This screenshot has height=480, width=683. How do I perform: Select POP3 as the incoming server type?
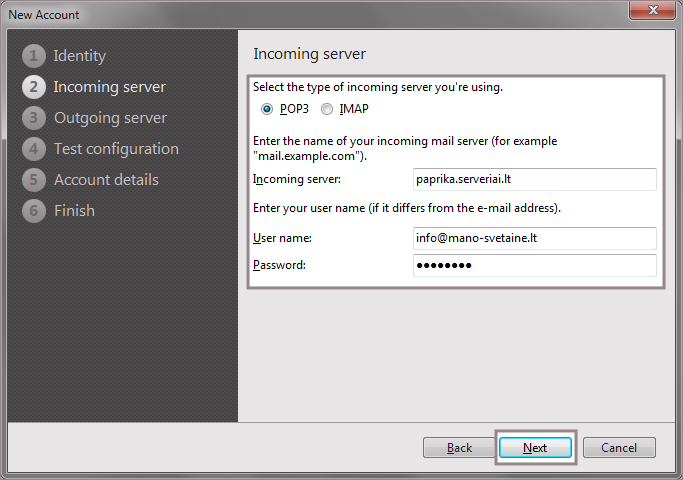click(x=267, y=109)
